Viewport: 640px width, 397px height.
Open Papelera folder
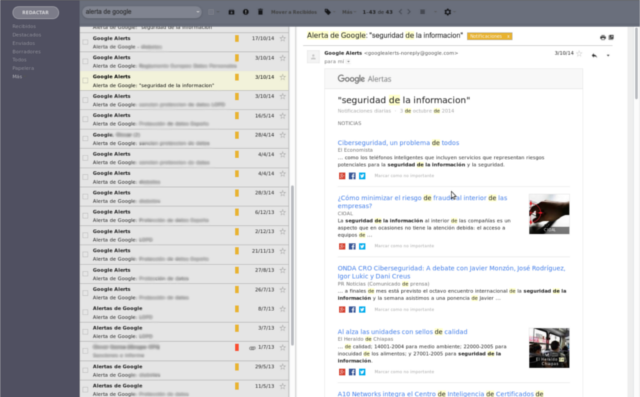[23, 68]
